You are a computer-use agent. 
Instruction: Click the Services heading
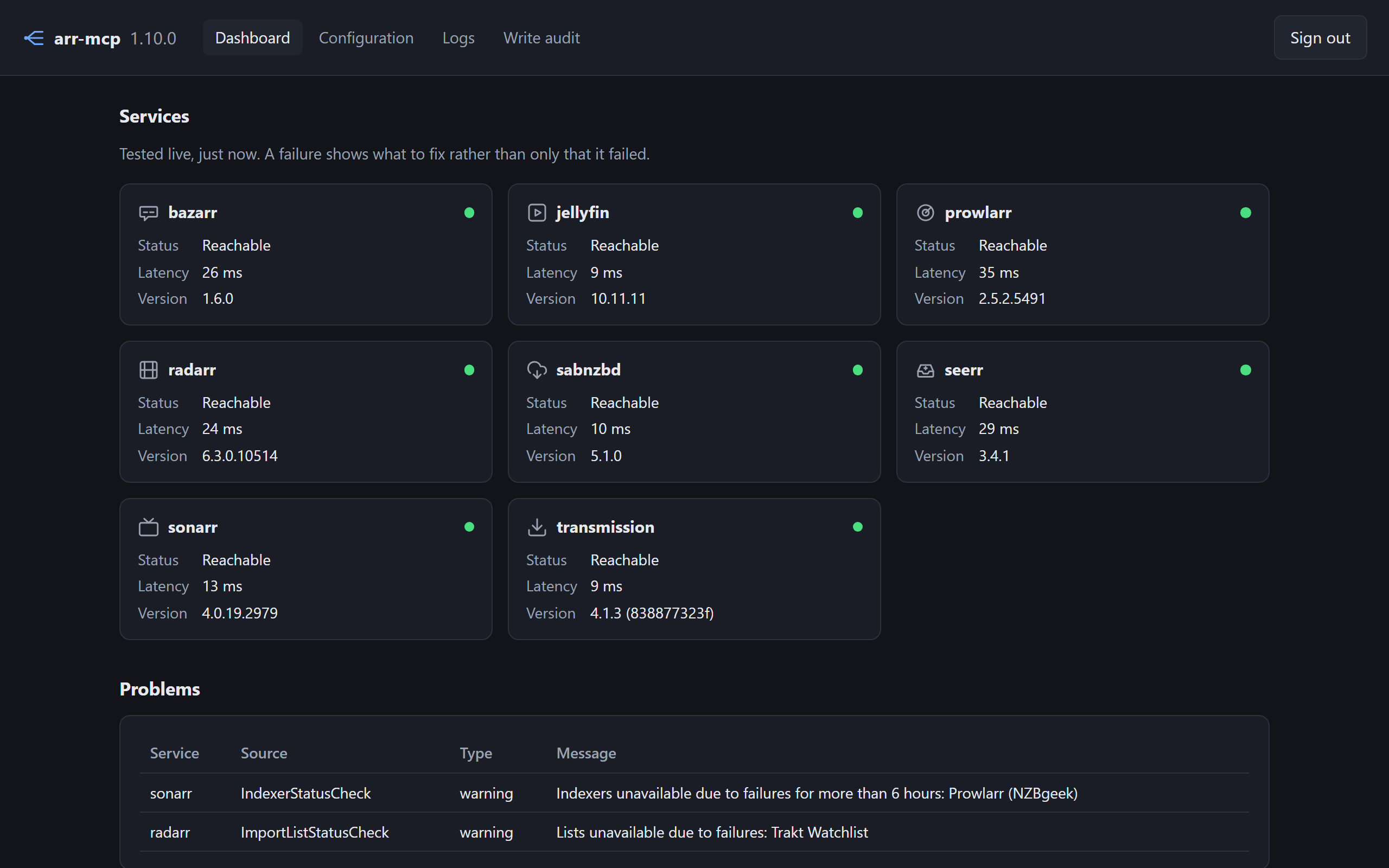(154, 117)
